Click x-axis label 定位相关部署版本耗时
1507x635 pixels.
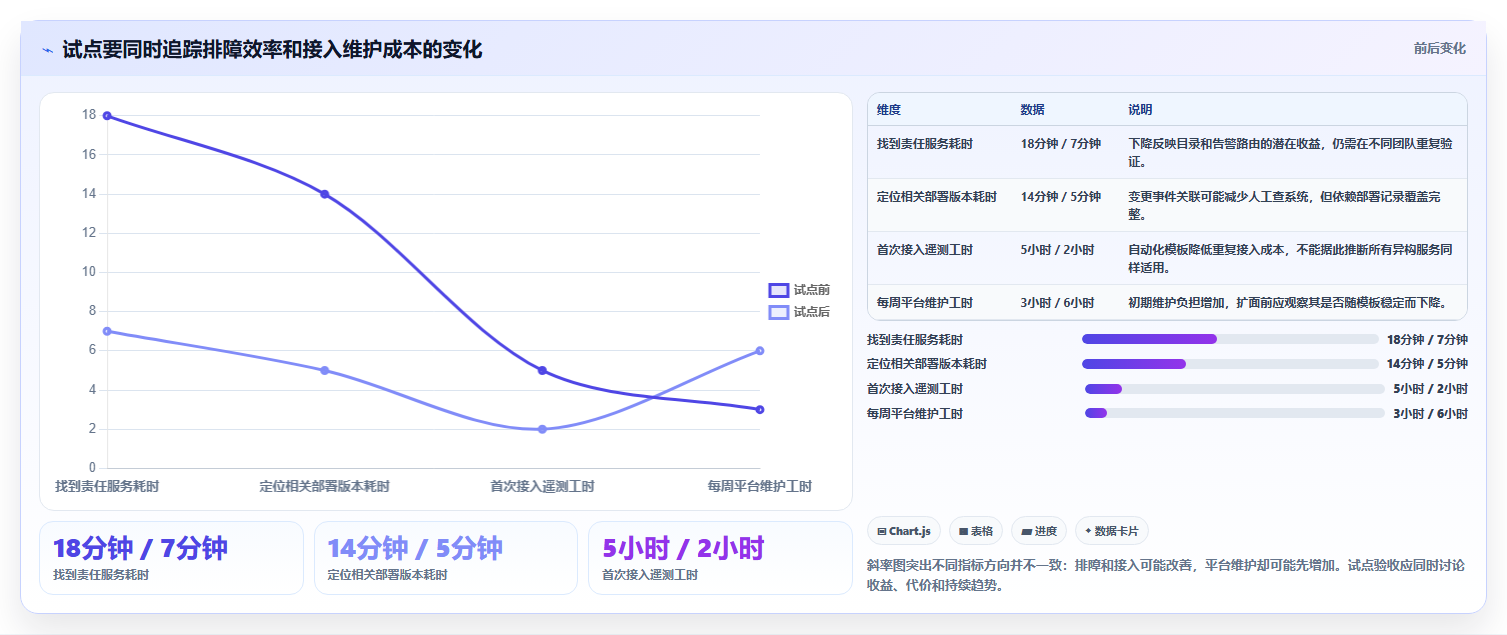[x=324, y=486]
